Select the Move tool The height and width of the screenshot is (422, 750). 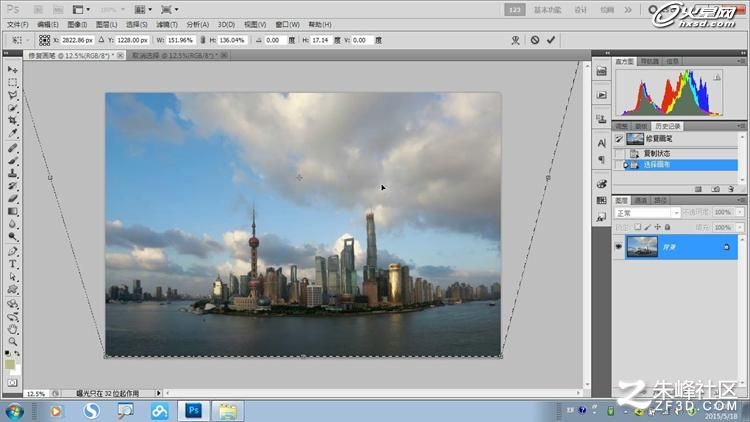tap(12, 70)
